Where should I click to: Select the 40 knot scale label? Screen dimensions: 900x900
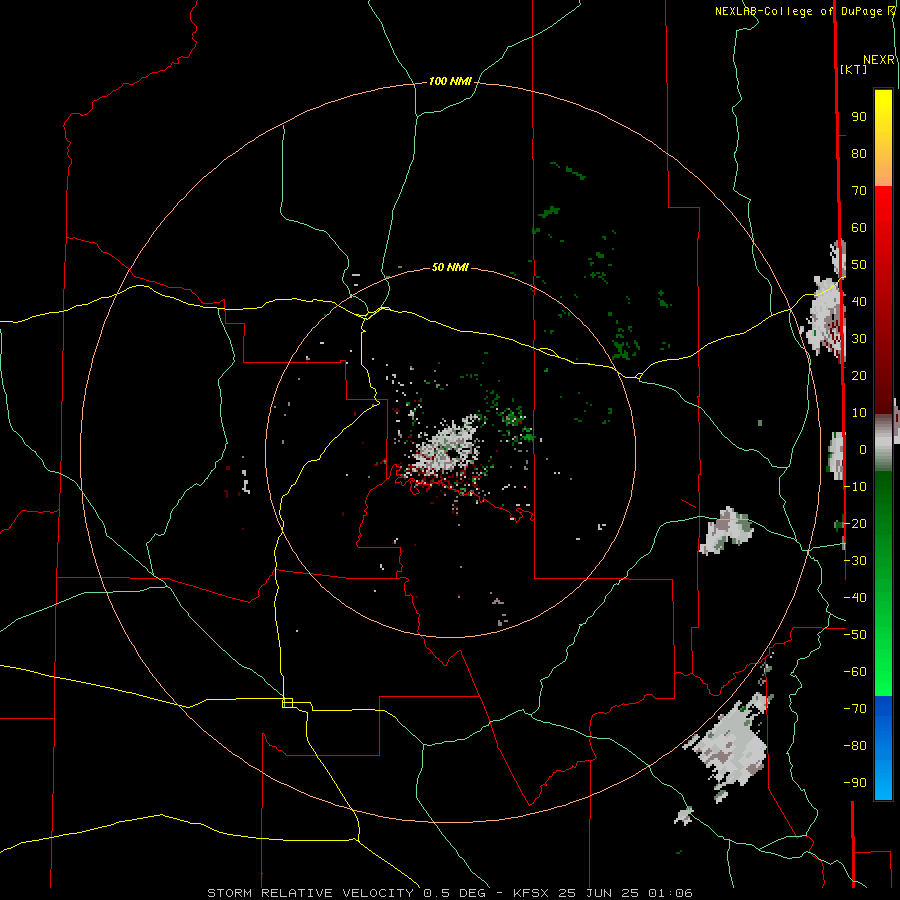click(x=859, y=302)
